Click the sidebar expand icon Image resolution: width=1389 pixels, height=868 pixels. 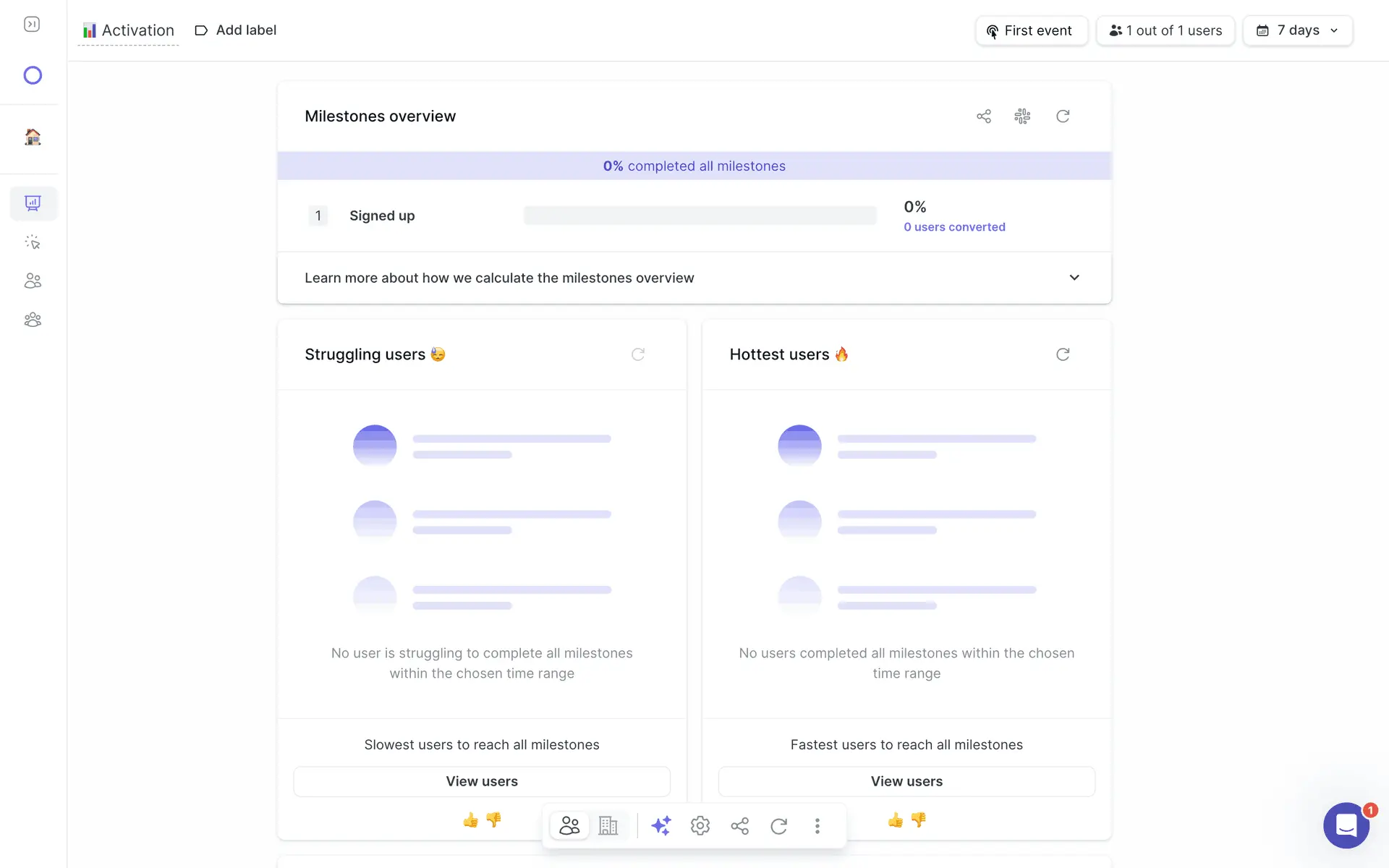click(32, 25)
